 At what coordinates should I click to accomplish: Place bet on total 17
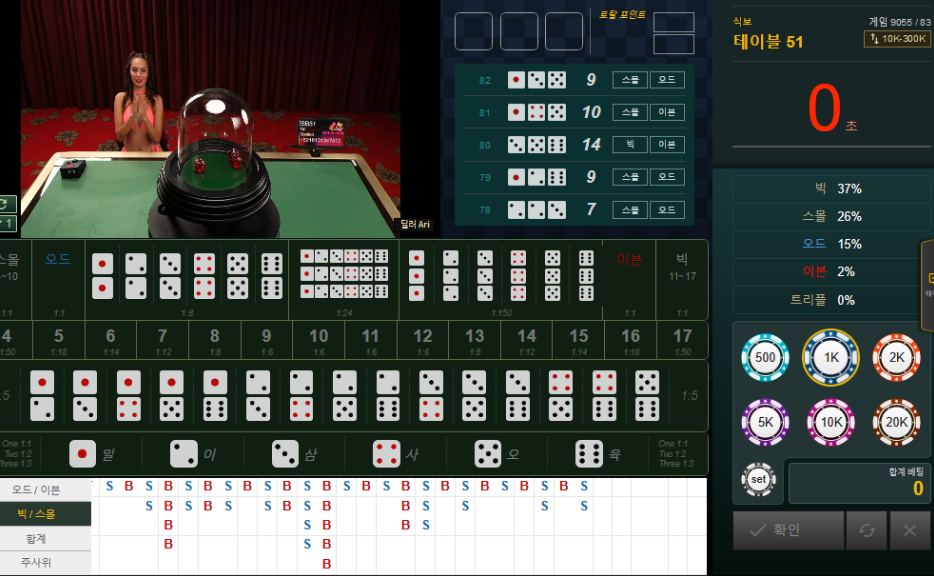[x=682, y=341]
